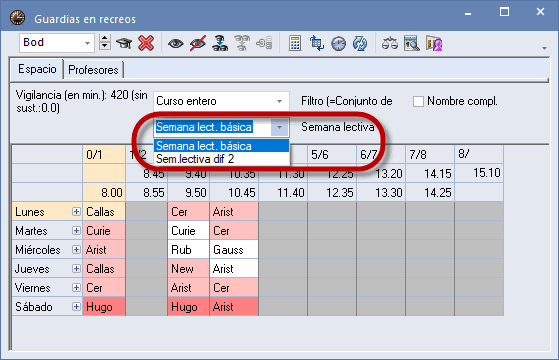Select the Lunes Callas cell

[x=104, y=212]
